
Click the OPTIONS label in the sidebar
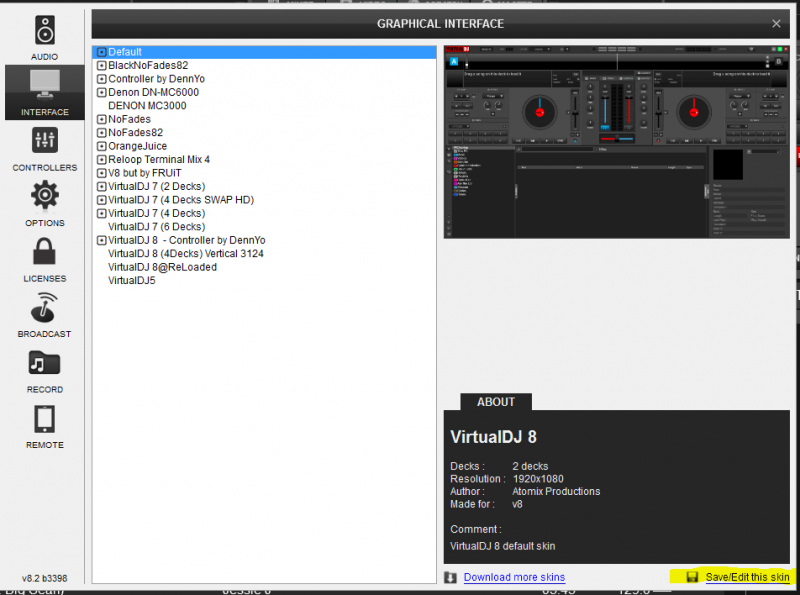pyautogui.click(x=45, y=223)
